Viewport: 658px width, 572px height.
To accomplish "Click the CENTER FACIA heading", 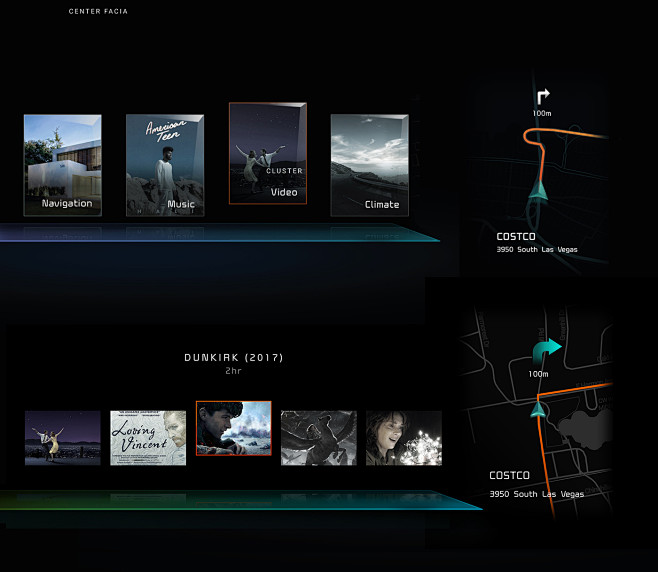I will (x=98, y=11).
